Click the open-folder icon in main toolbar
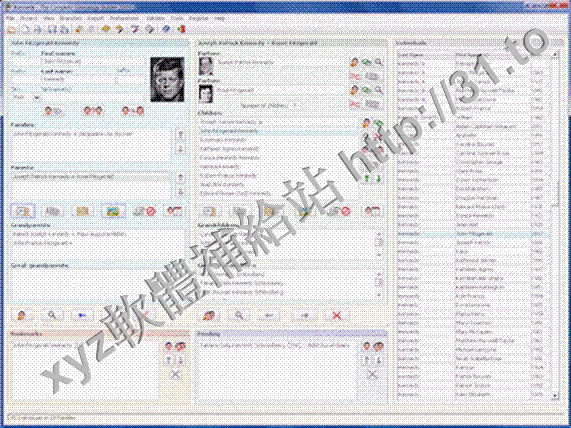 pos(12,29)
